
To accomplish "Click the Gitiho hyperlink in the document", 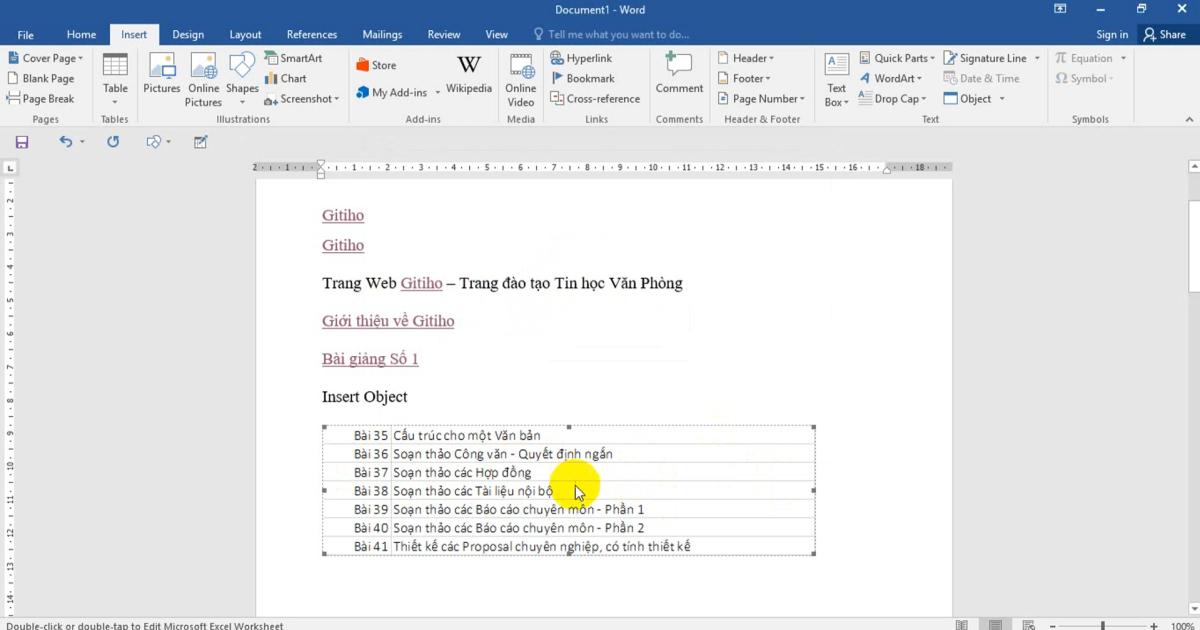I will click(x=343, y=215).
